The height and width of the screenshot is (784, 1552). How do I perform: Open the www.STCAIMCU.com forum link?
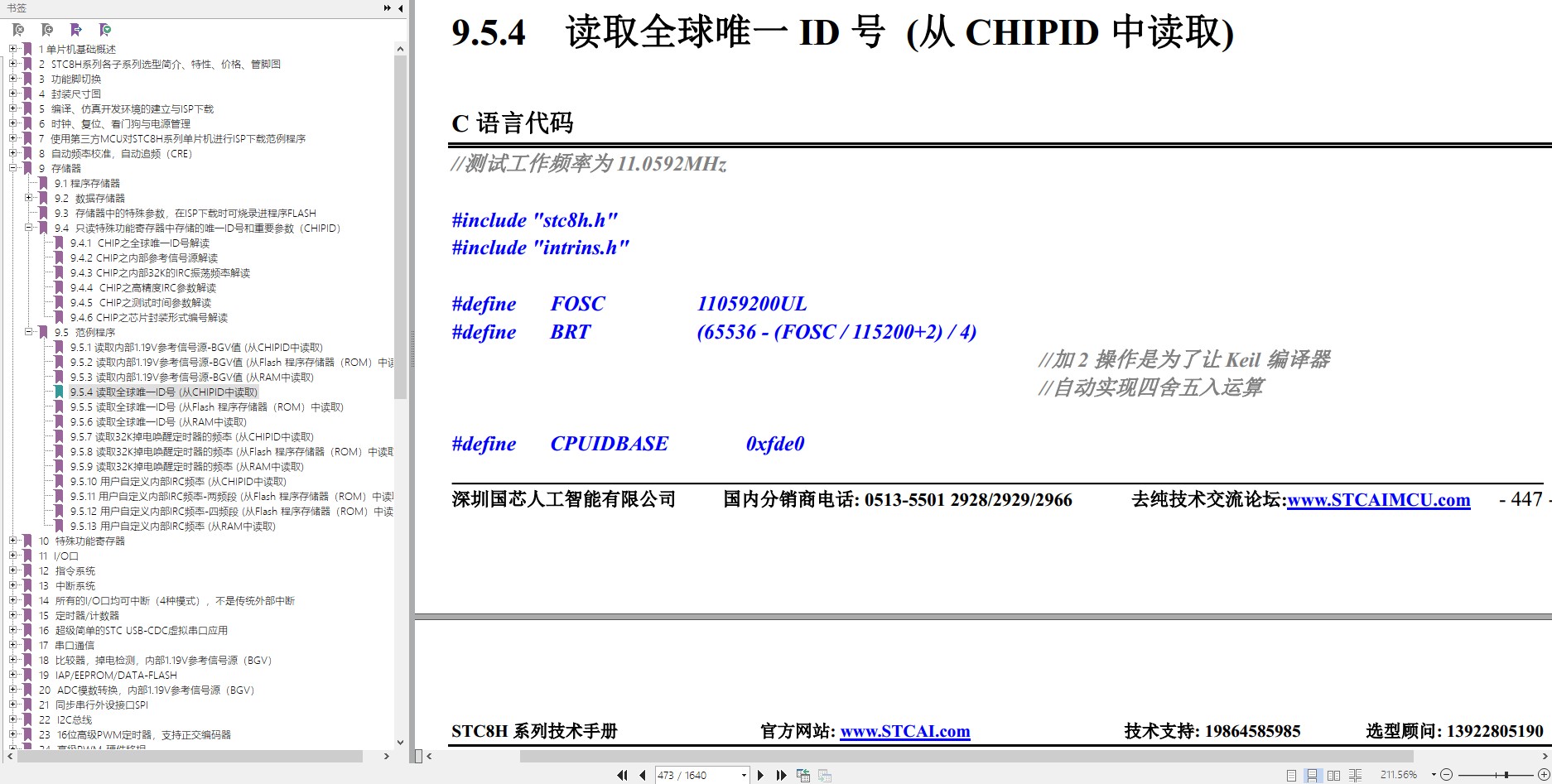(x=1379, y=500)
